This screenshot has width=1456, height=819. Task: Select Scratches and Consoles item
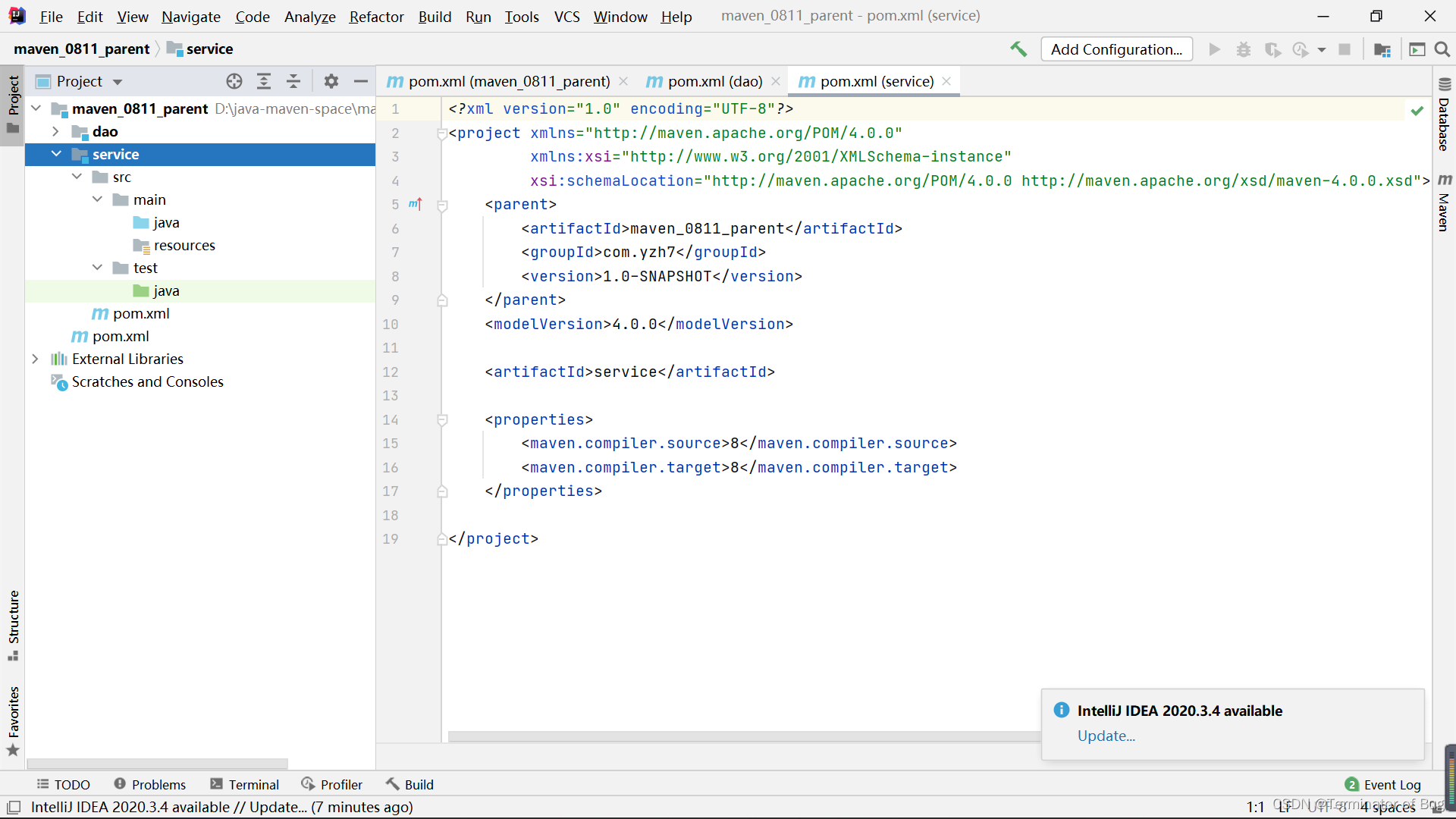[137, 381]
